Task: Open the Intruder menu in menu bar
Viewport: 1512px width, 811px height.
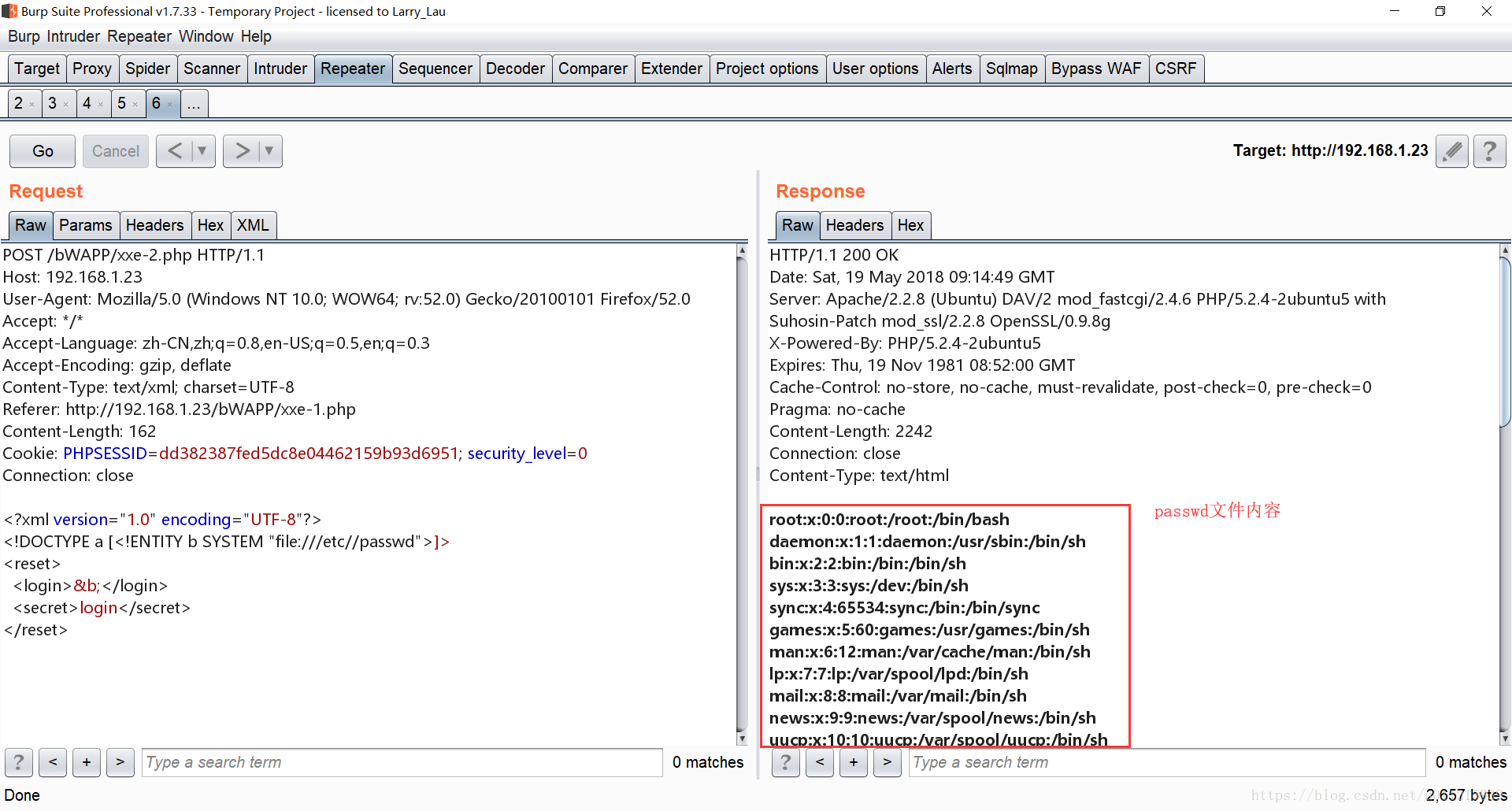Action: tap(73, 36)
